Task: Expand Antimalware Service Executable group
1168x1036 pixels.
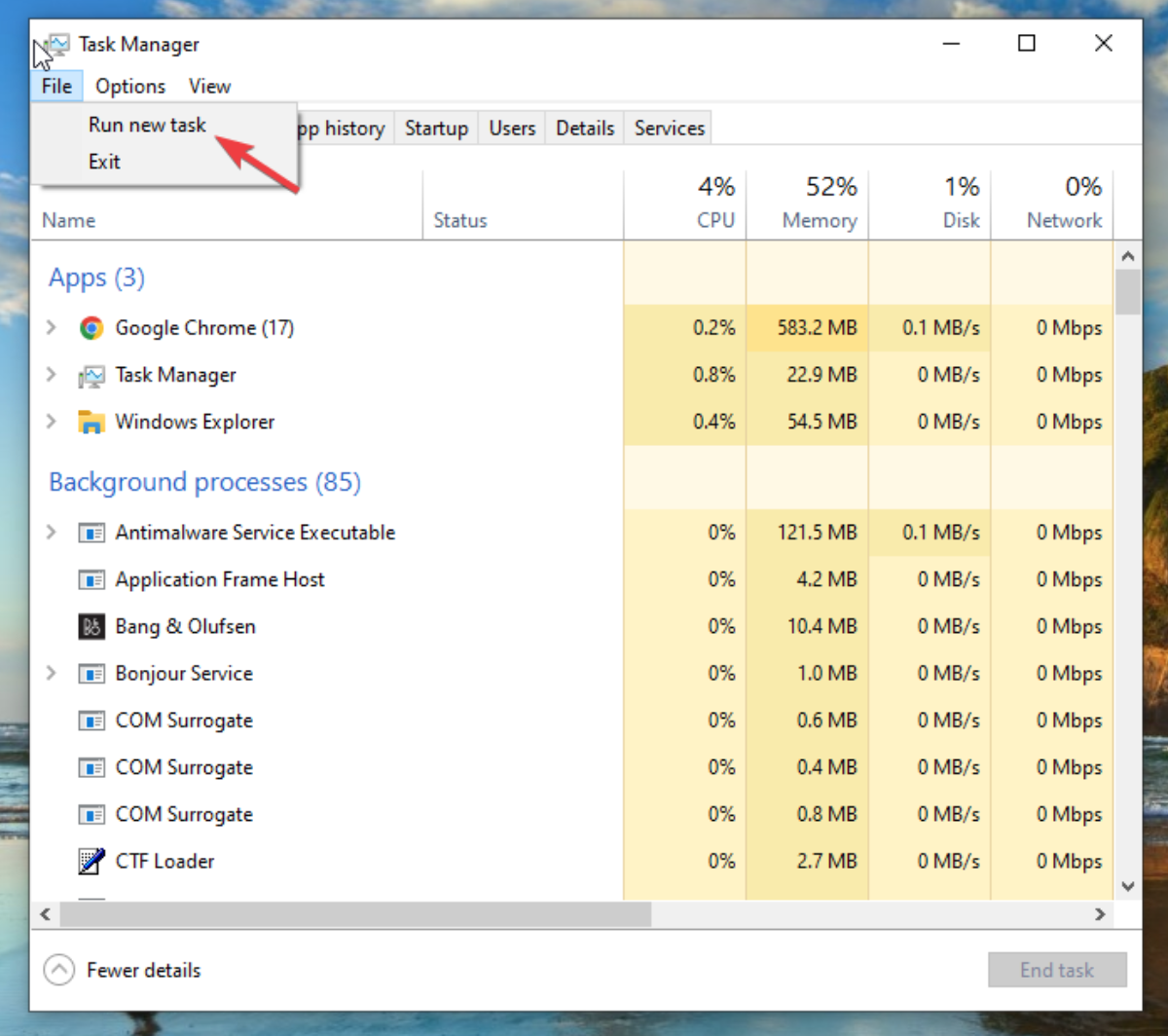Action: [x=52, y=533]
